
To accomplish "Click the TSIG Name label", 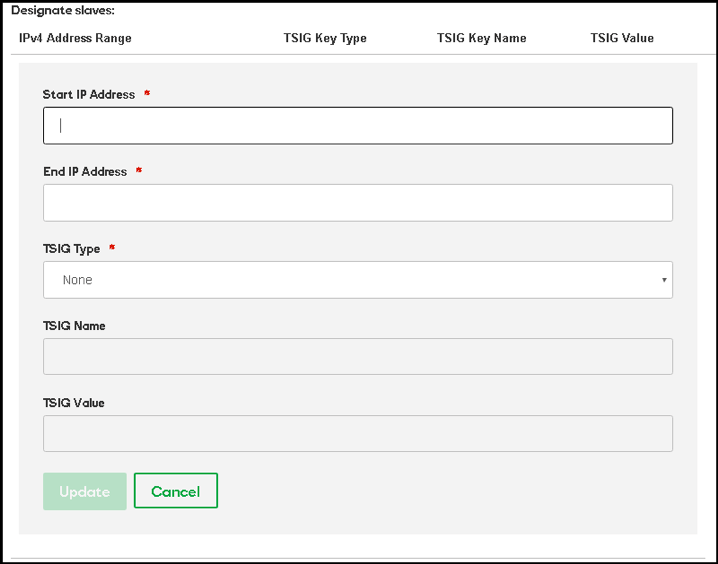I will tap(74, 325).
